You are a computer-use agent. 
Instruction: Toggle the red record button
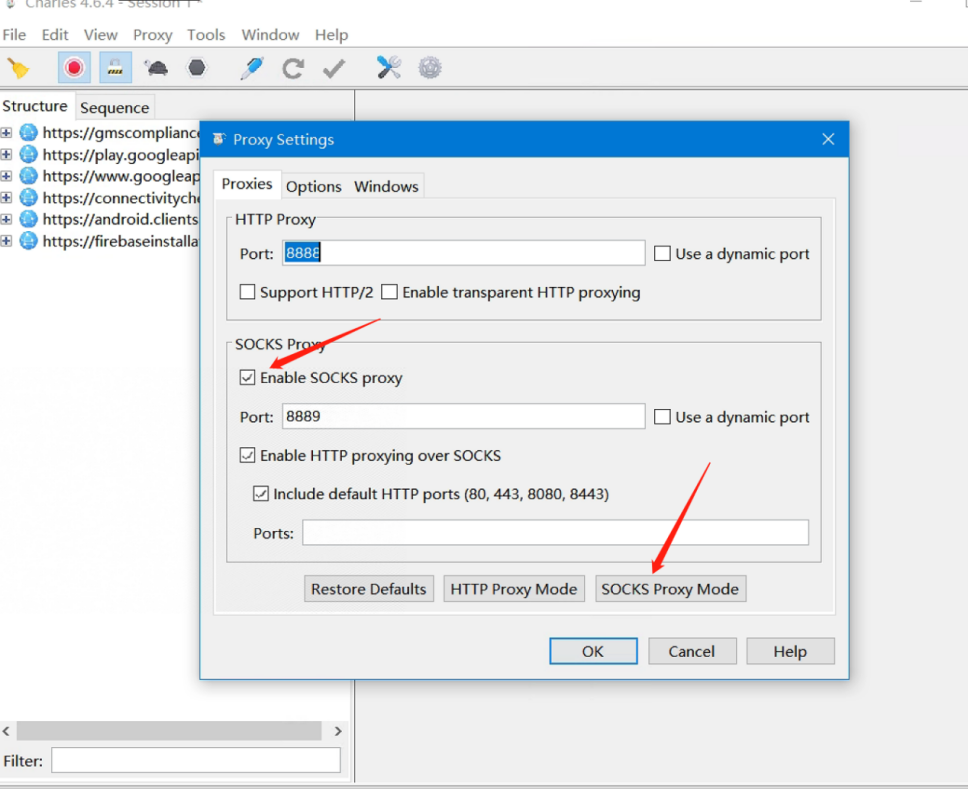[74, 67]
